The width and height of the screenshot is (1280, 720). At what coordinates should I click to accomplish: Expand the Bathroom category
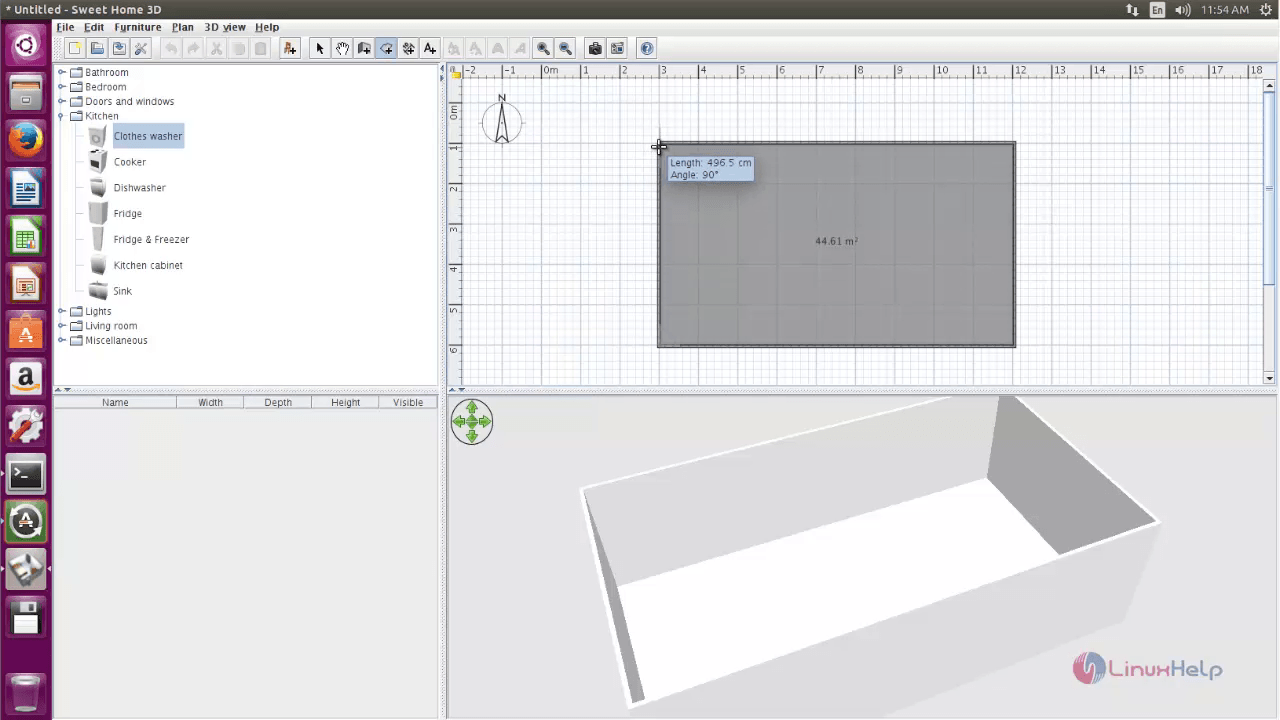(62, 72)
